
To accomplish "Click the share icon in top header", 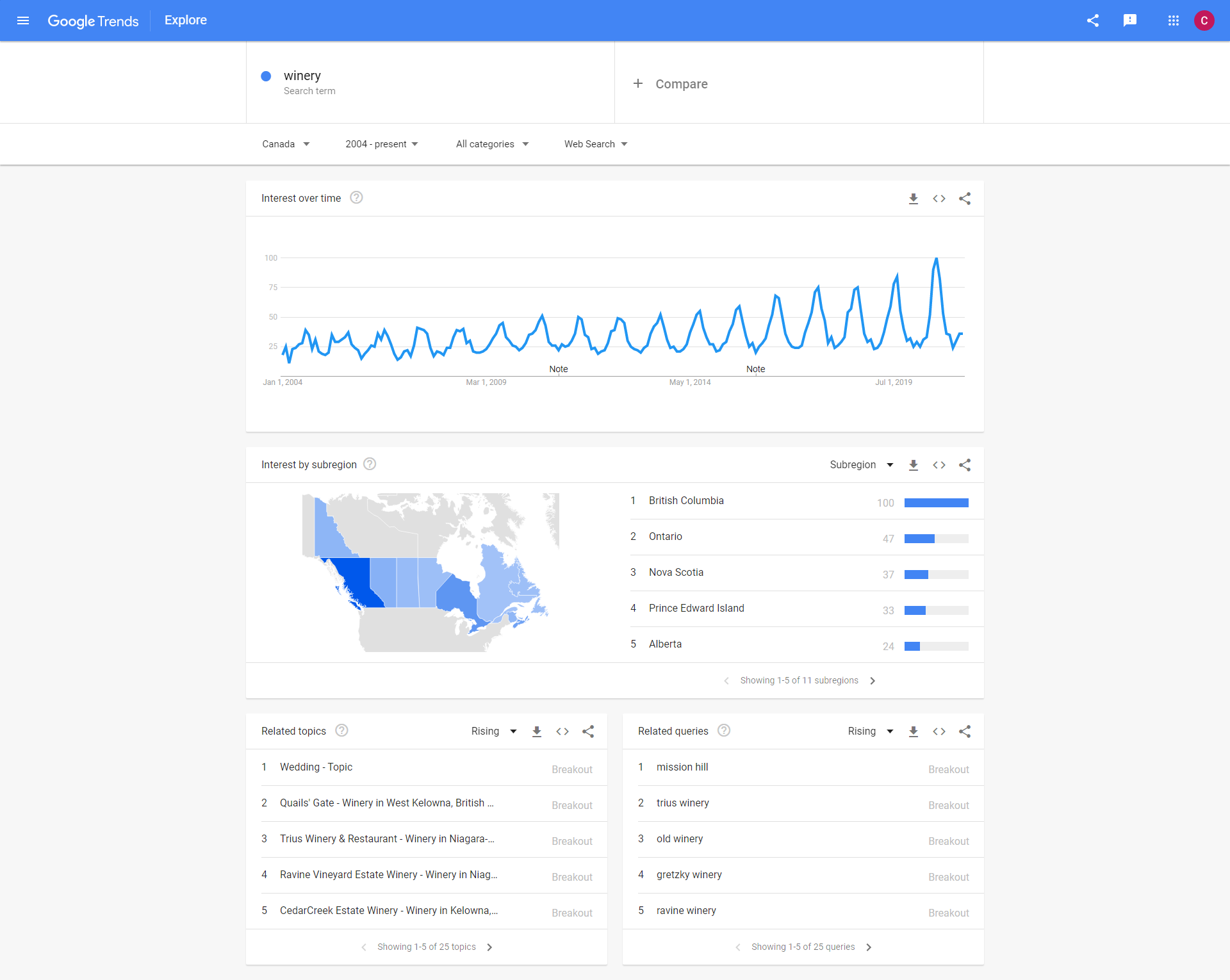I will coord(1093,20).
